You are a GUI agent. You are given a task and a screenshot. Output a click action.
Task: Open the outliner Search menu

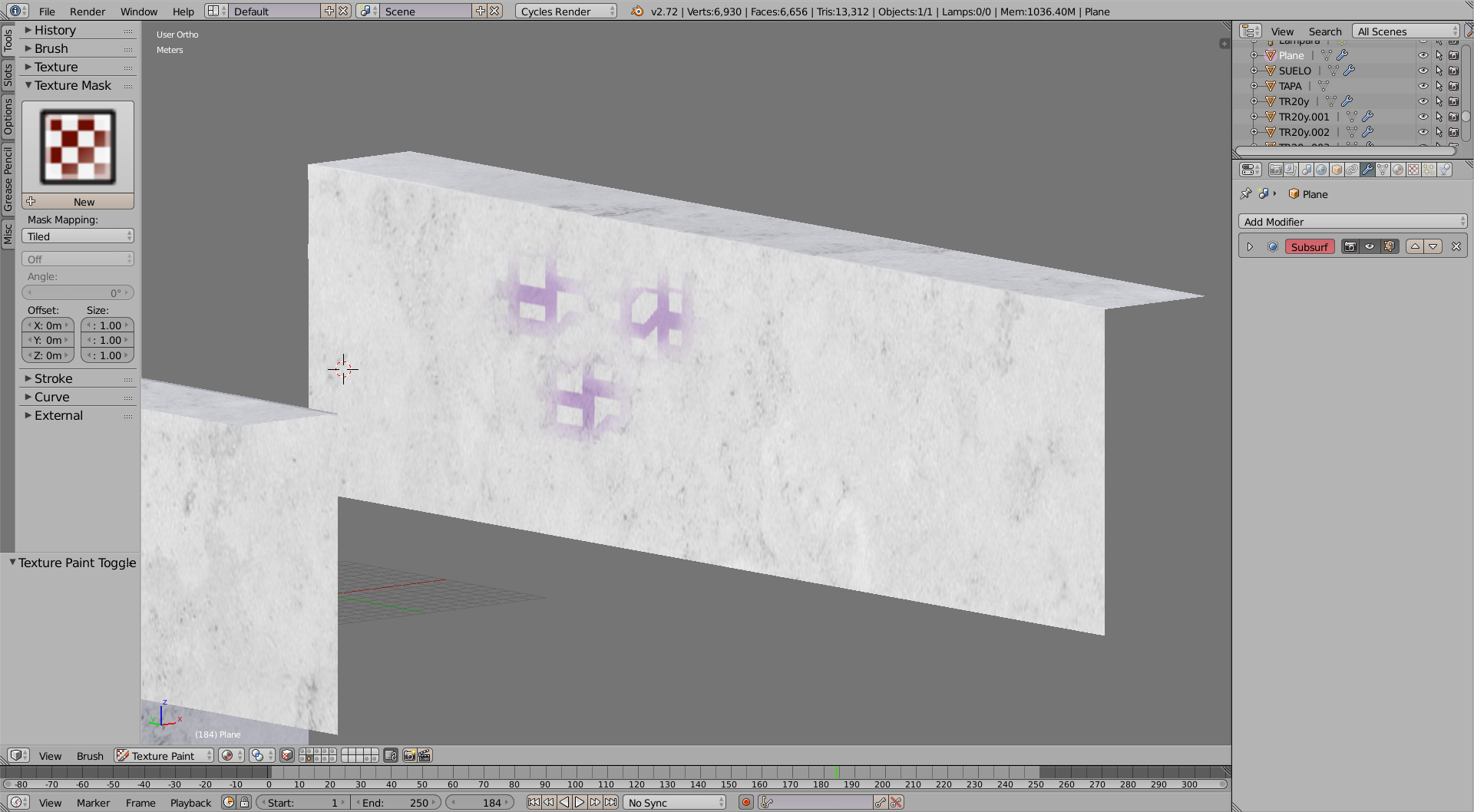(1325, 31)
